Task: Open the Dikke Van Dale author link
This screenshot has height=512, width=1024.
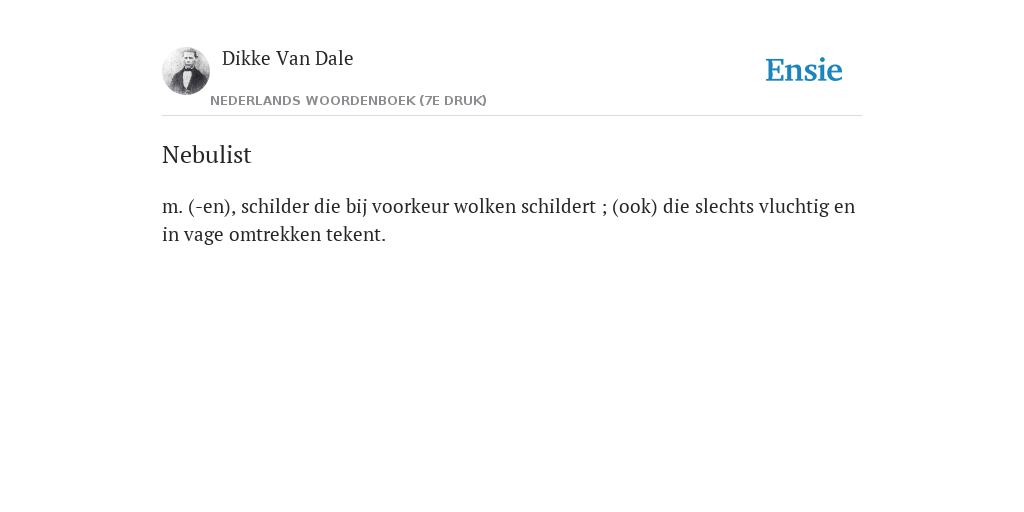Action: (287, 58)
